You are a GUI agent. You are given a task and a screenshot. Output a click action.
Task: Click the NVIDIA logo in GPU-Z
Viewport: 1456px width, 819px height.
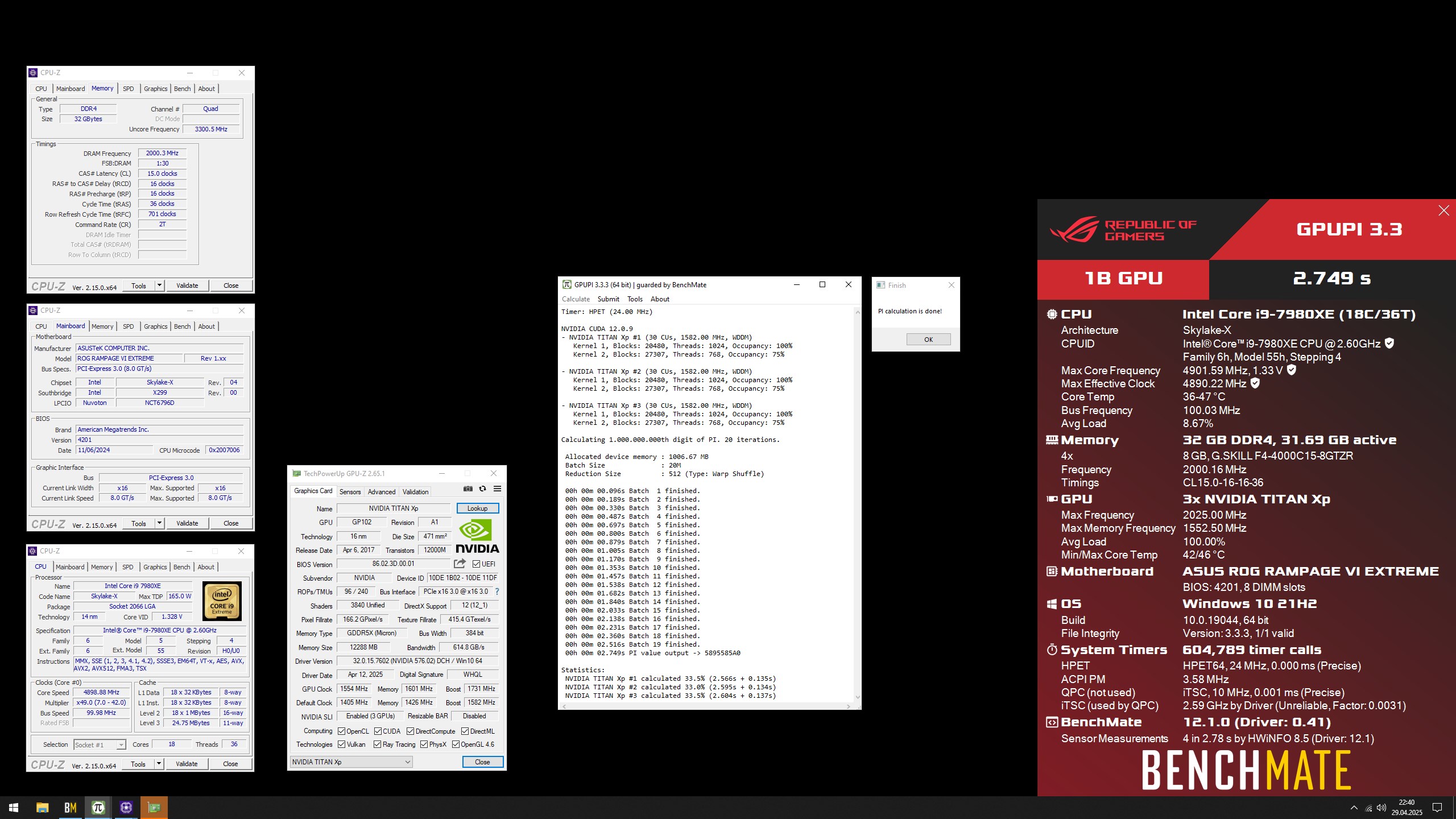pos(477,536)
